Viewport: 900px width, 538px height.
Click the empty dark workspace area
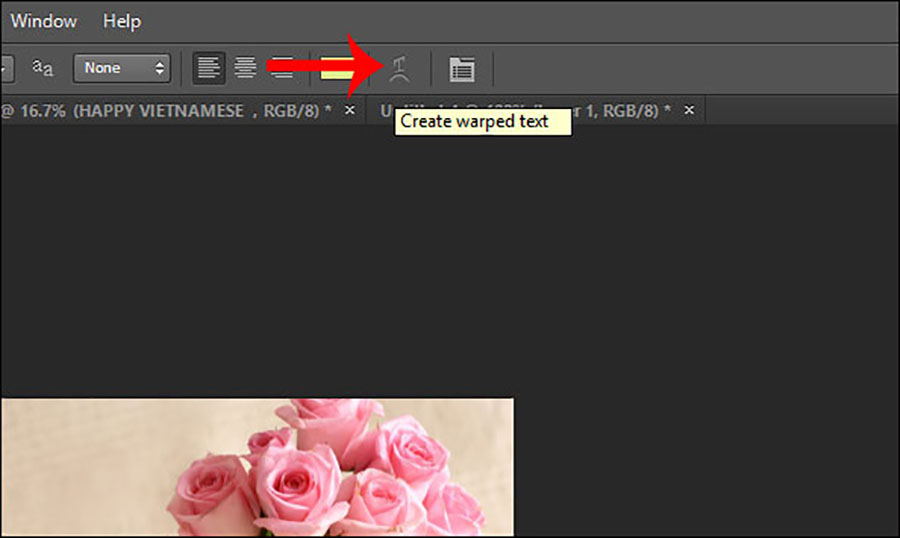(700, 300)
